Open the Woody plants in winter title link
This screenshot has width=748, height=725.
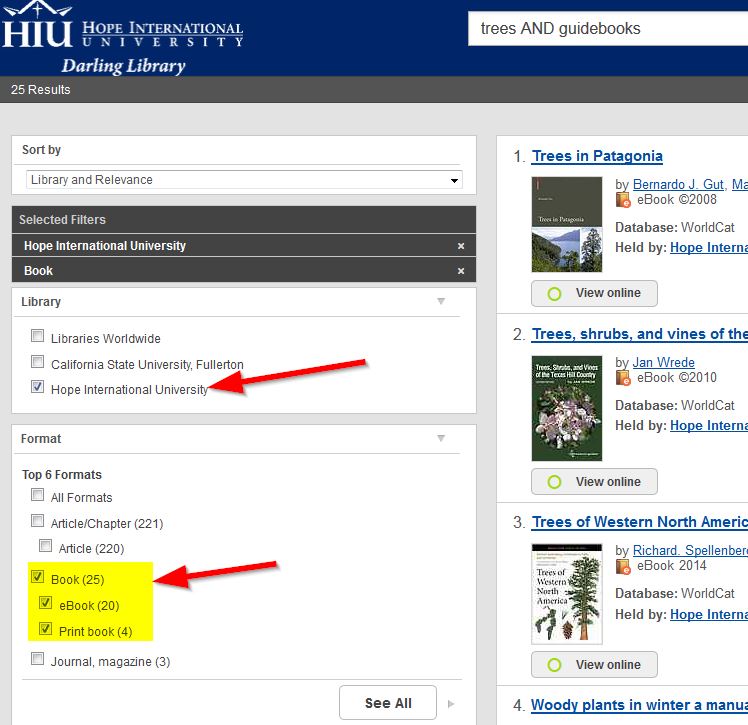point(639,705)
